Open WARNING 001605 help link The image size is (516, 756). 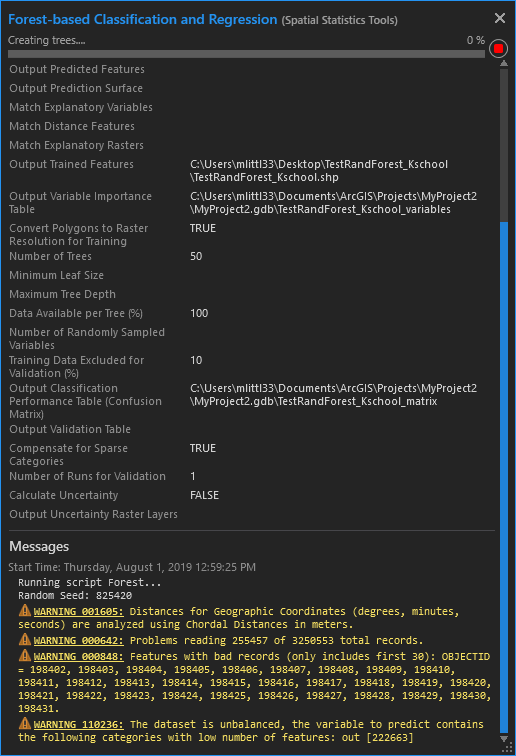pos(78,611)
